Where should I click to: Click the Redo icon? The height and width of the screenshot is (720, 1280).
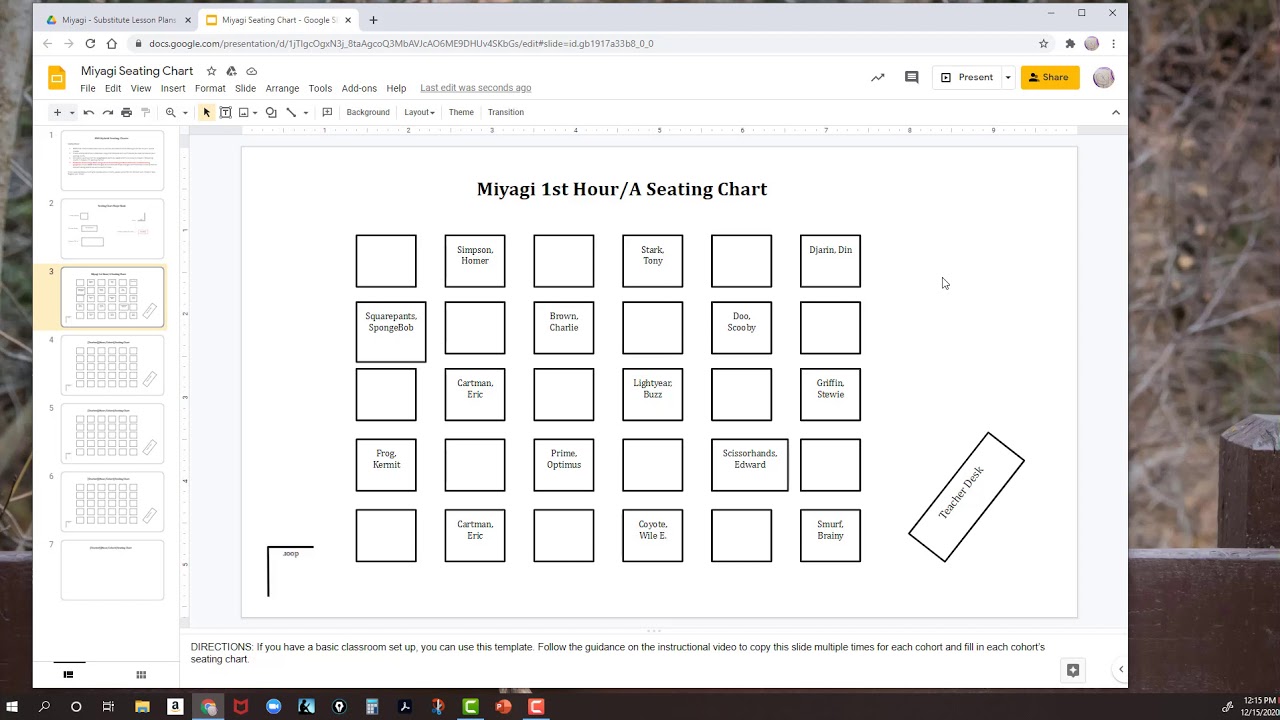pos(107,112)
